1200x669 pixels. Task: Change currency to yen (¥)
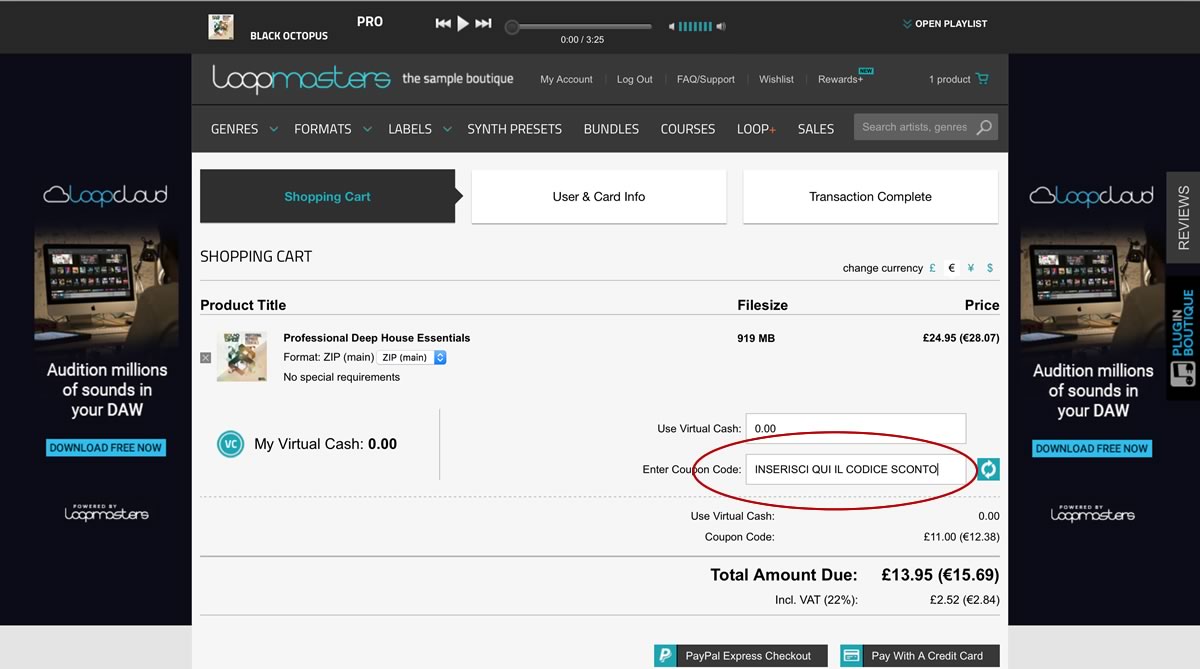point(971,268)
